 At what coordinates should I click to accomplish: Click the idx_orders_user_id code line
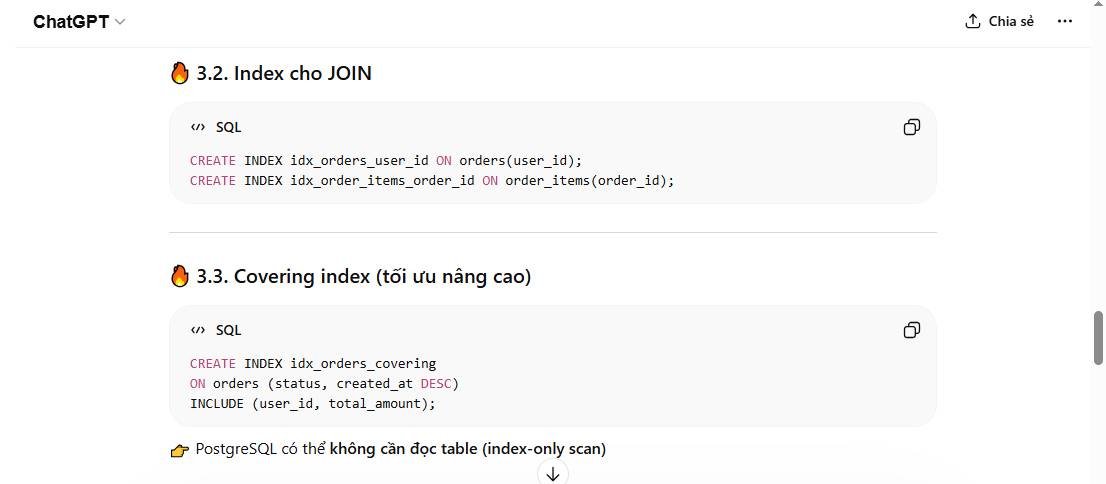[385, 160]
